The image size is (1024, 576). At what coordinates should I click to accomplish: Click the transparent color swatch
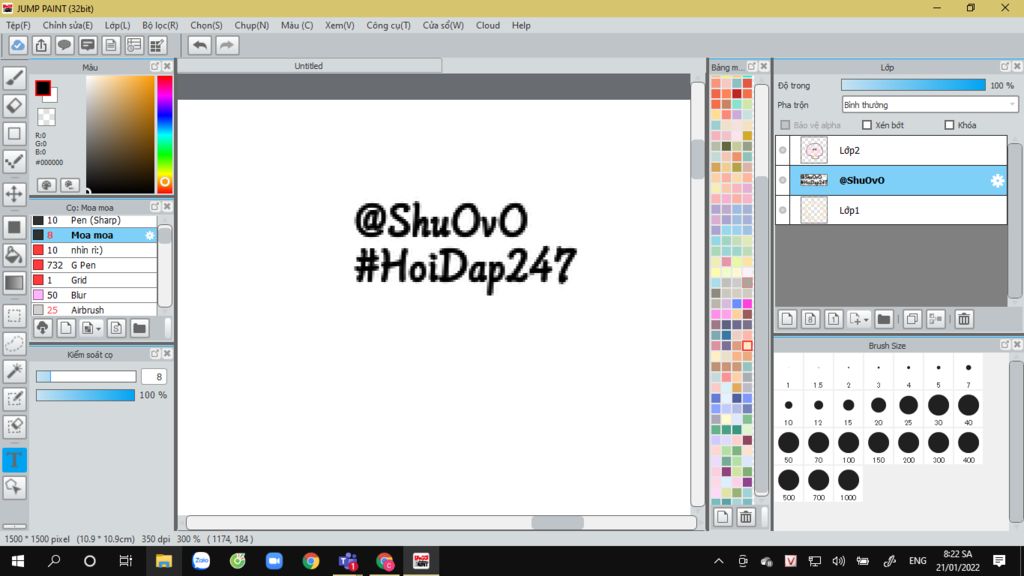click(x=46, y=118)
